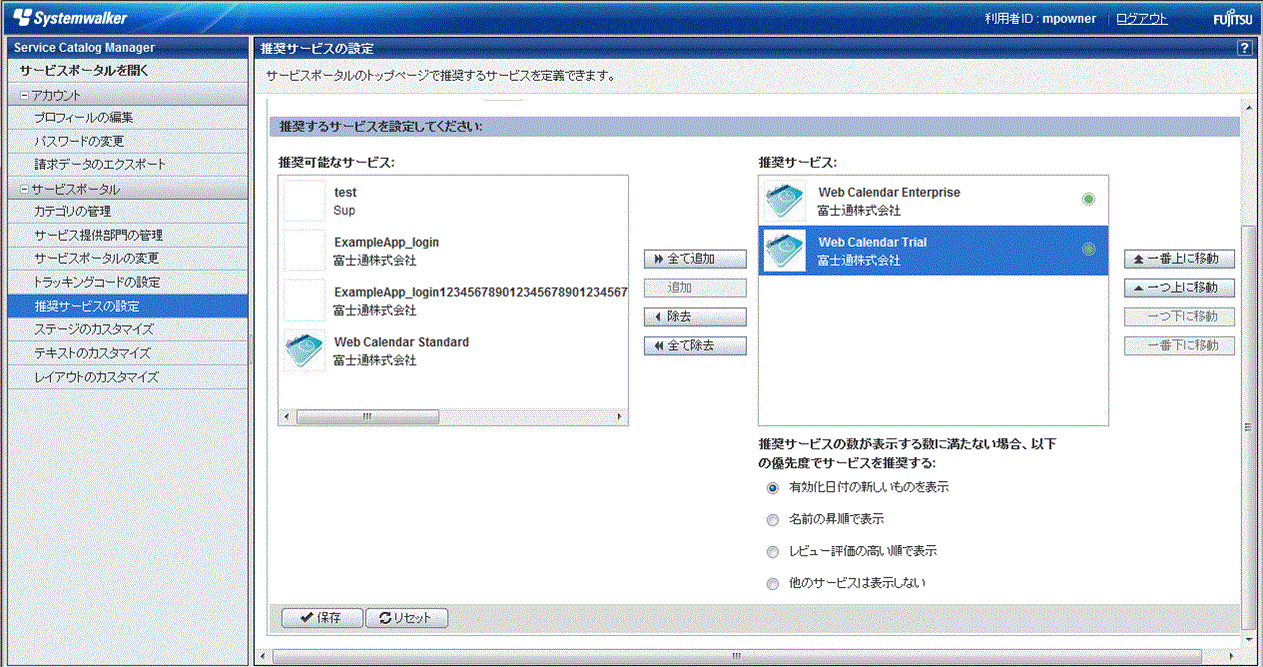Open パスワードの変更 menu item
The image size is (1263, 667).
(x=128, y=141)
